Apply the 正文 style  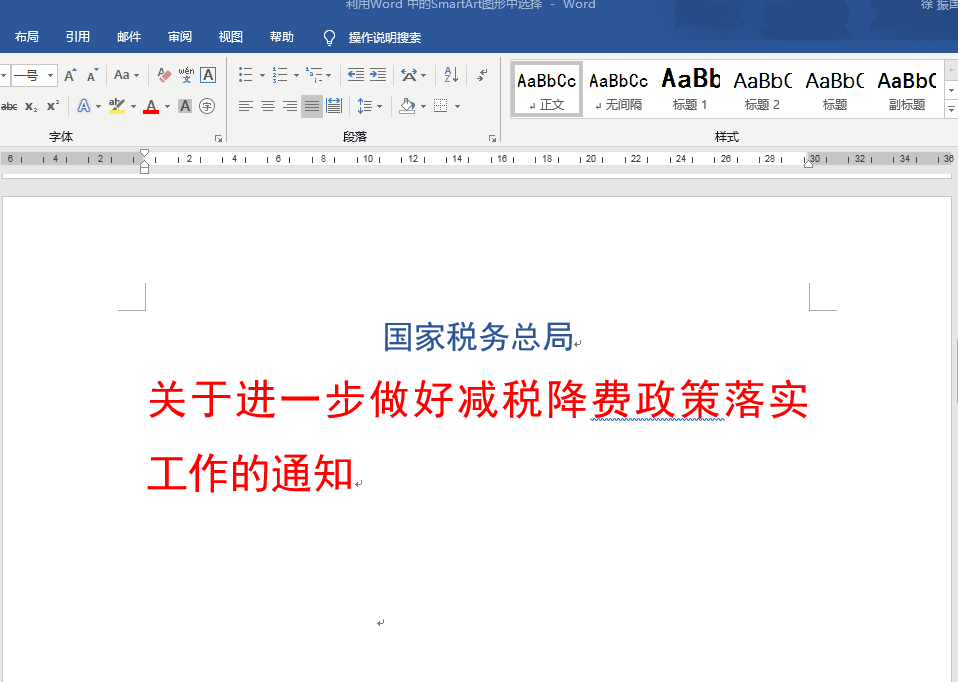547,89
